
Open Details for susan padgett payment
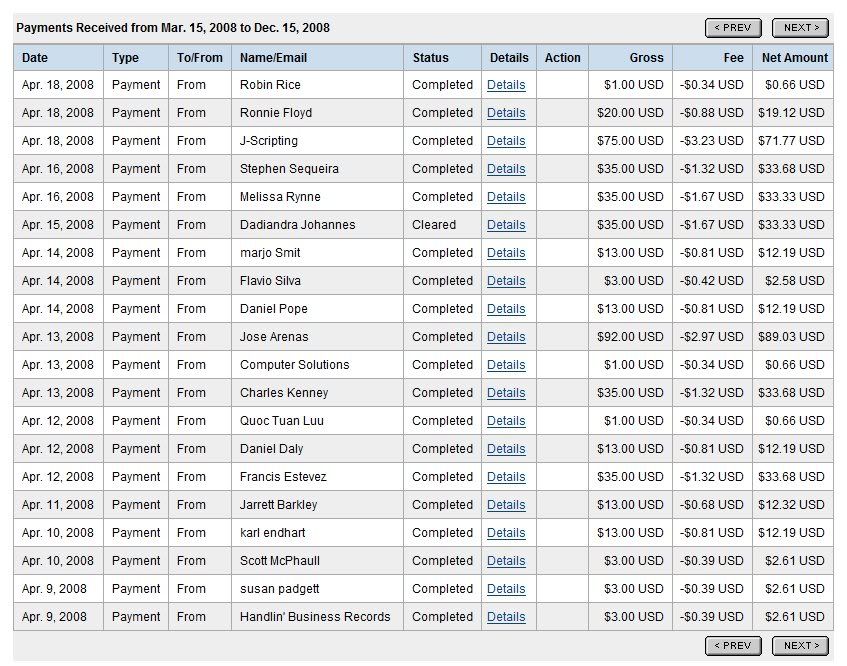[506, 589]
